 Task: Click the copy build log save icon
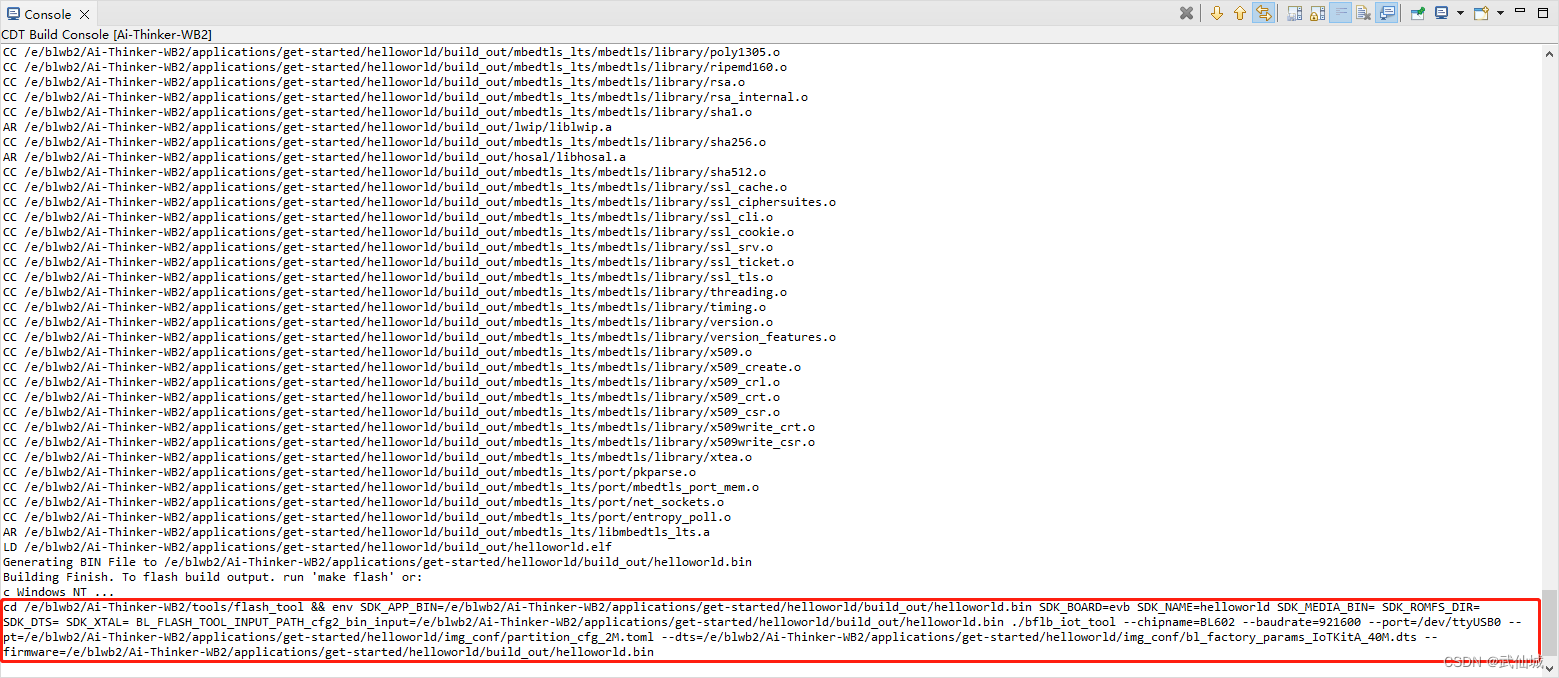click(1294, 13)
